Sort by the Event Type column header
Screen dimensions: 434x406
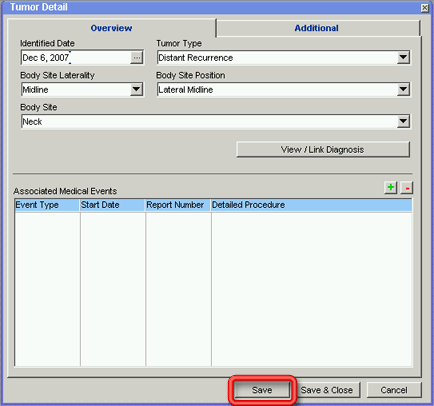pos(47,205)
